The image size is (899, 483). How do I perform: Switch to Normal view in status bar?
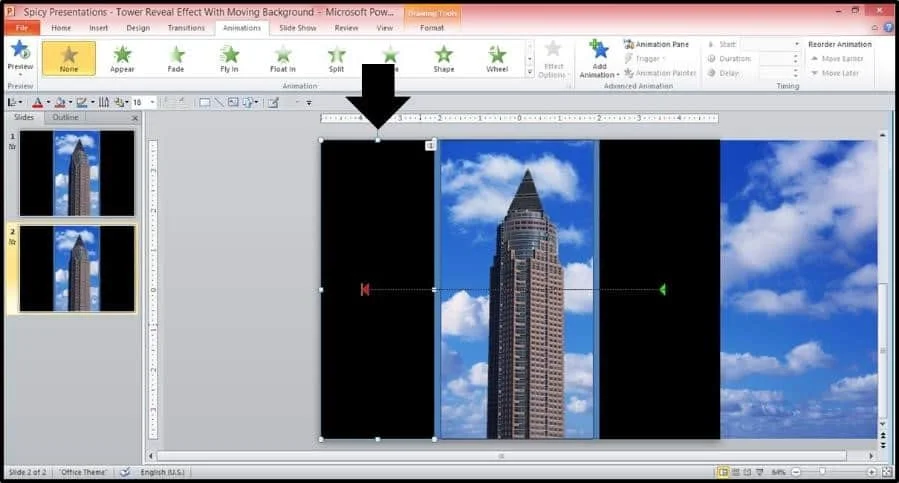724,472
